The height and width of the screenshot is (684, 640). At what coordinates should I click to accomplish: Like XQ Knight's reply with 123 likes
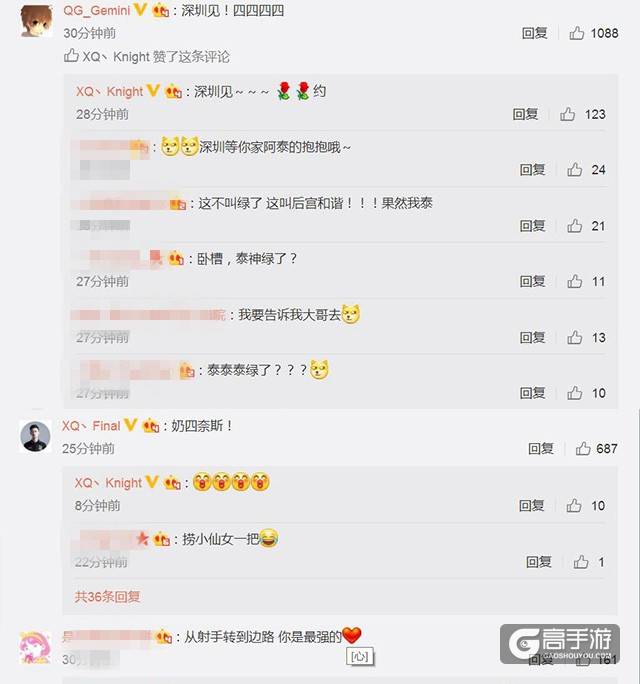click(567, 114)
